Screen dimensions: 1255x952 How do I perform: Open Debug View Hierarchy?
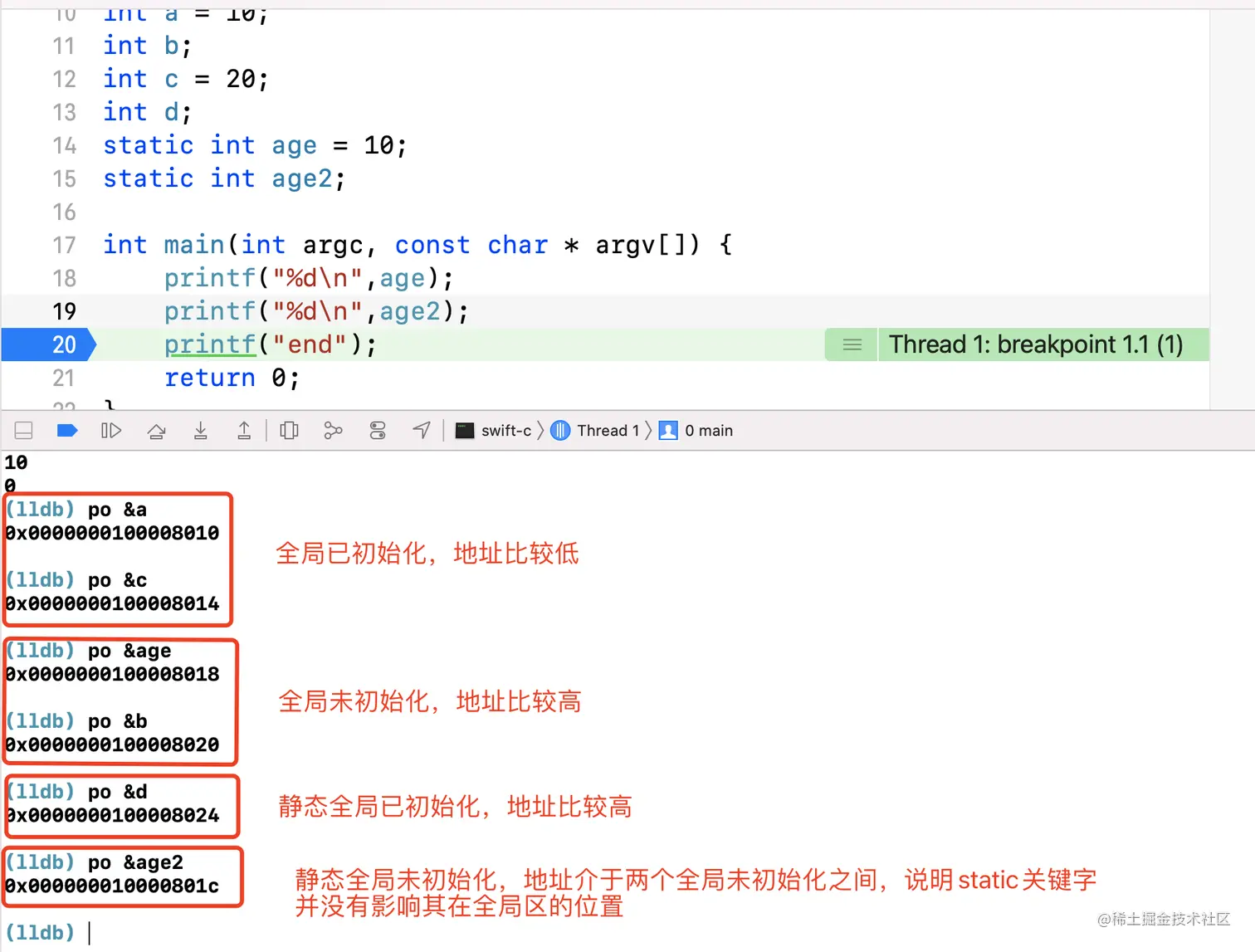click(289, 430)
